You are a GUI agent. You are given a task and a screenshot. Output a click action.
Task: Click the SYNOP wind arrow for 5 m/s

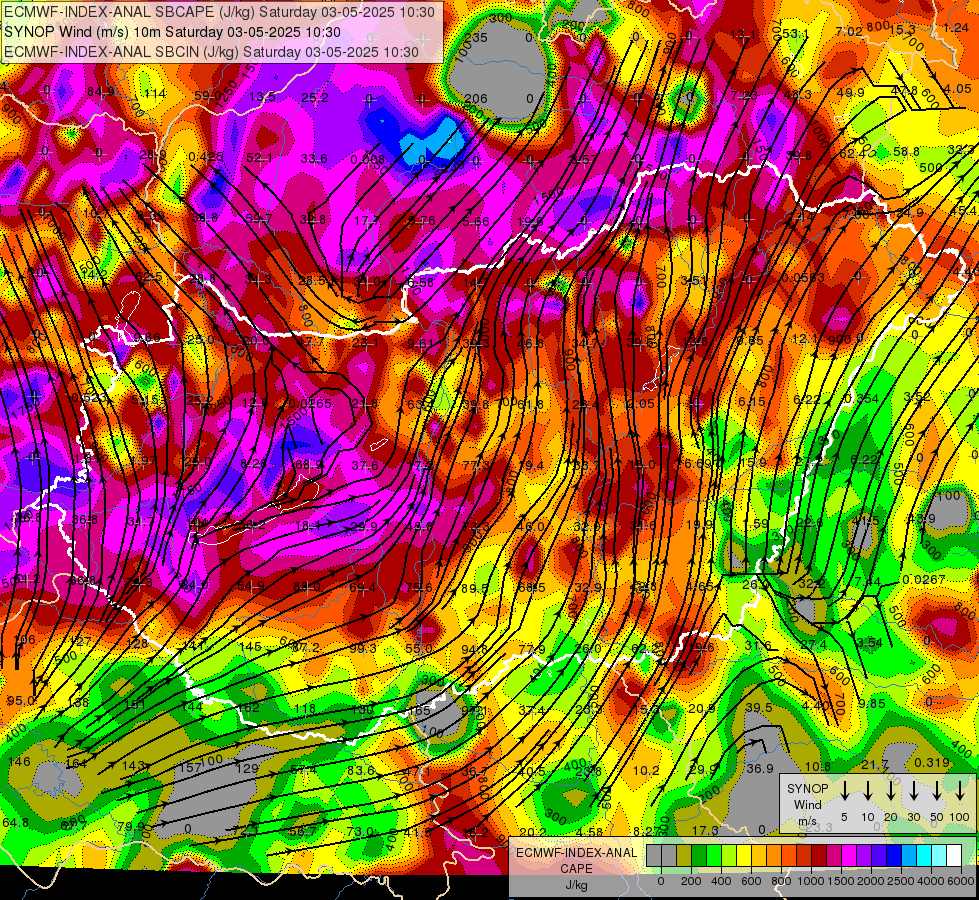[x=844, y=790]
